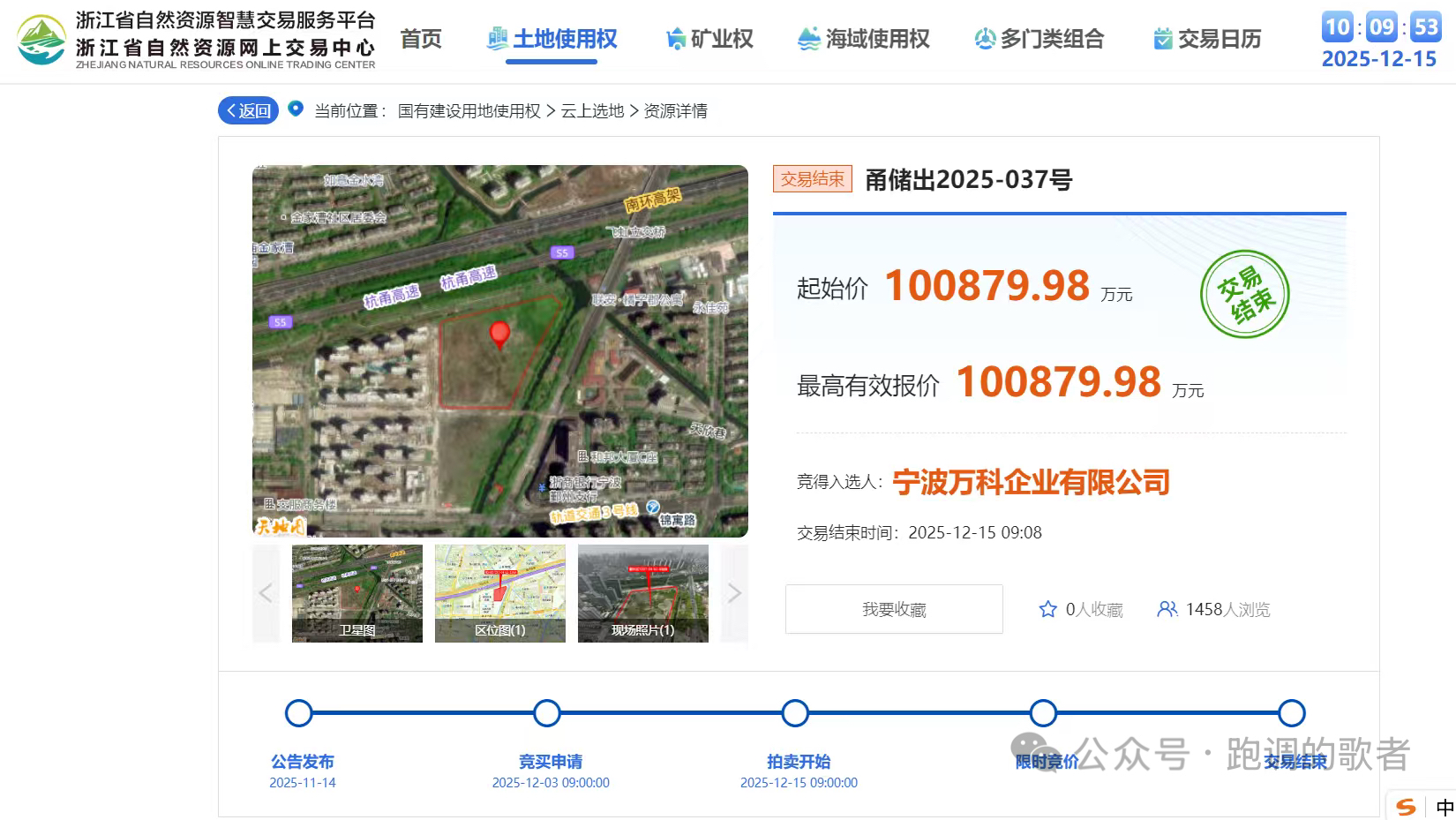The image size is (1456, 820).
Task: Click the 我要收藏 button
Action: pyautogui.click(x=894, y=609)
